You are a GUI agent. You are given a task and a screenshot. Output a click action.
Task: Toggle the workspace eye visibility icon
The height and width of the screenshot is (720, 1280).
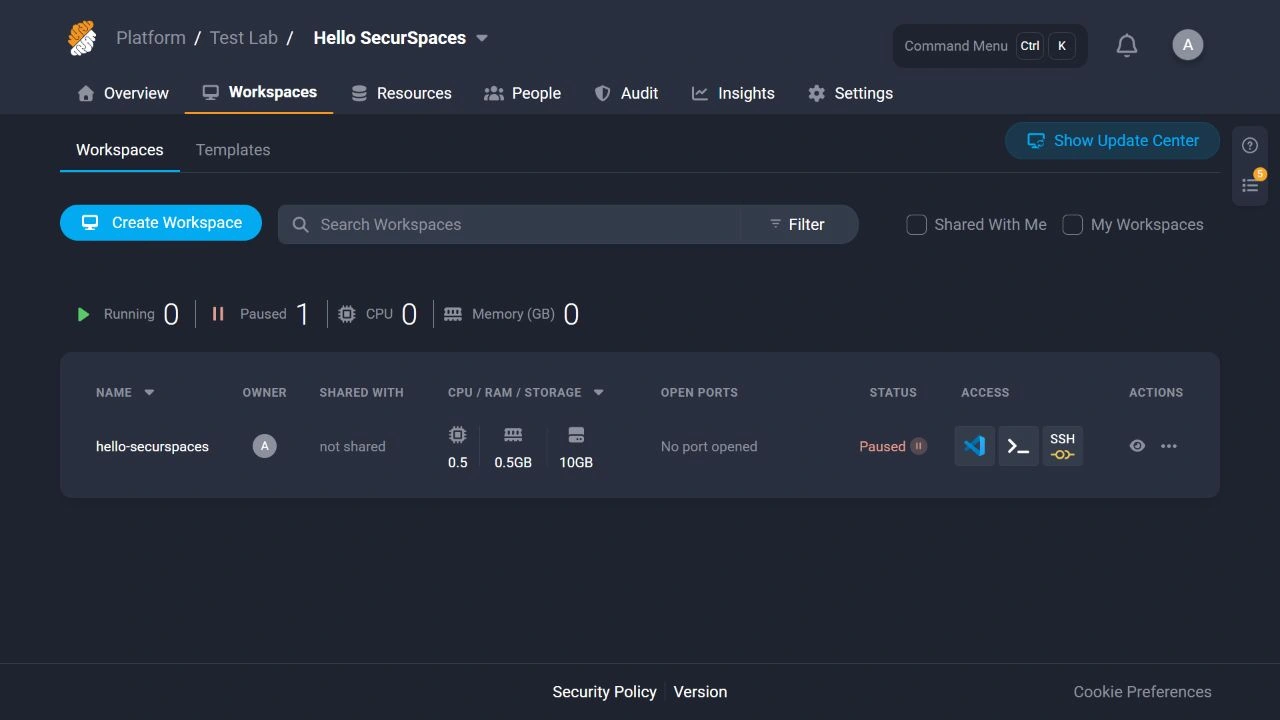(1137, 446)
